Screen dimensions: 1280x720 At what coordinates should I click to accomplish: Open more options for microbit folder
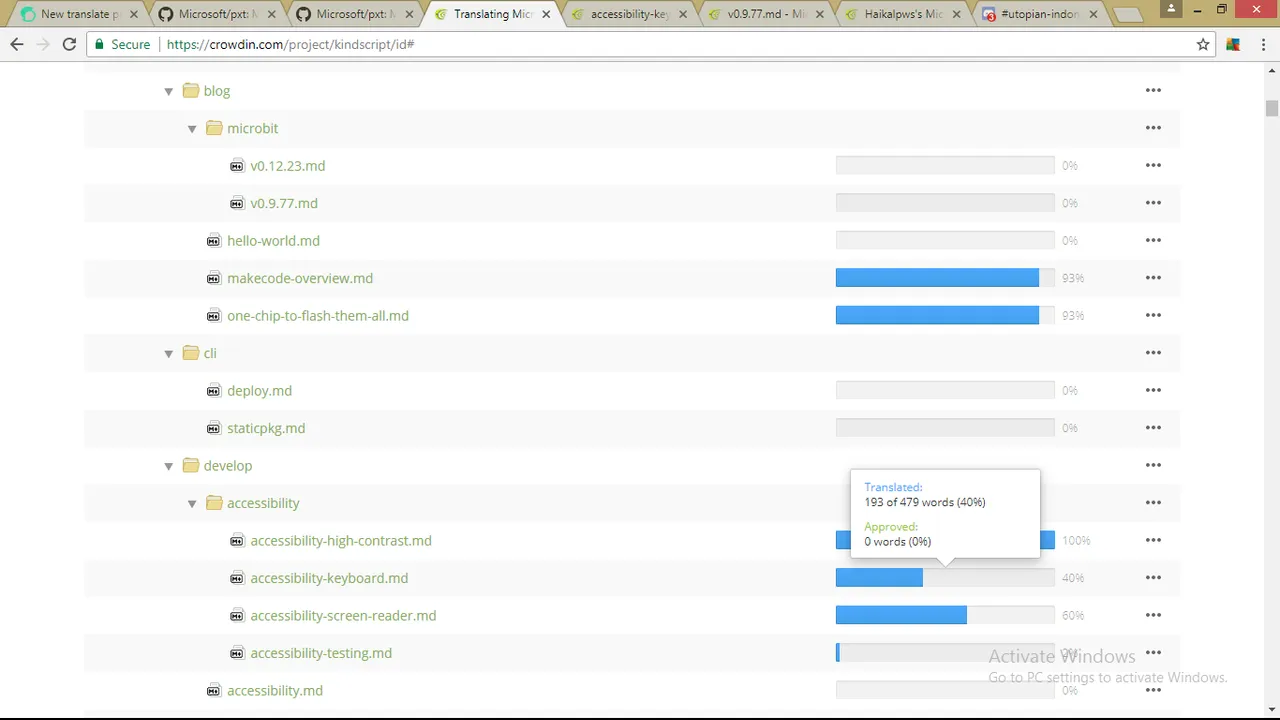[1153, 128]
